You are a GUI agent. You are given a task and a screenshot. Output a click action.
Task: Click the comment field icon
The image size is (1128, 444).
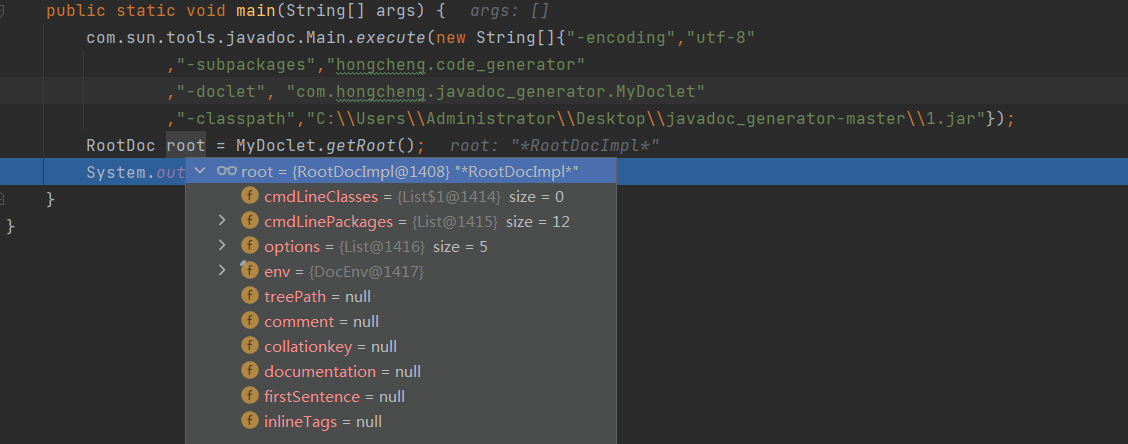pos(250,321)
